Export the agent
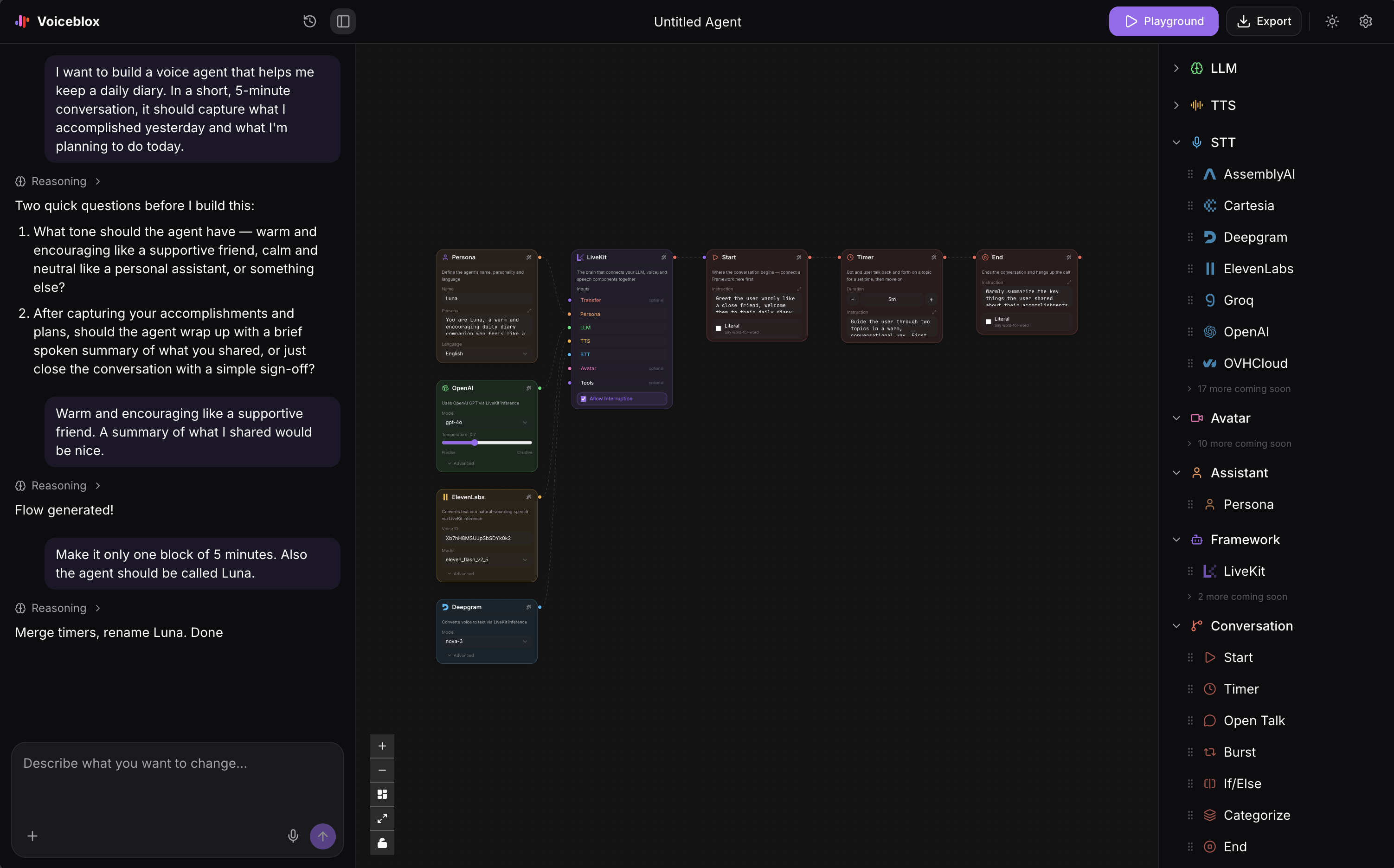Viewport: 1394px width, 868px height. pyautogui.click(x=1263, y=21)
